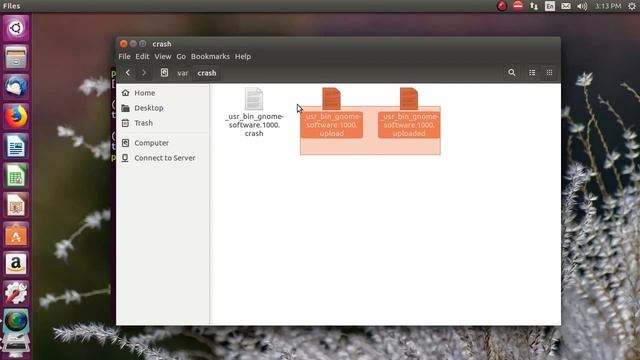Viewport: 640px width, 360px height.
Task: Open Amazon from the dock
Action: click(x=16, y=264)
